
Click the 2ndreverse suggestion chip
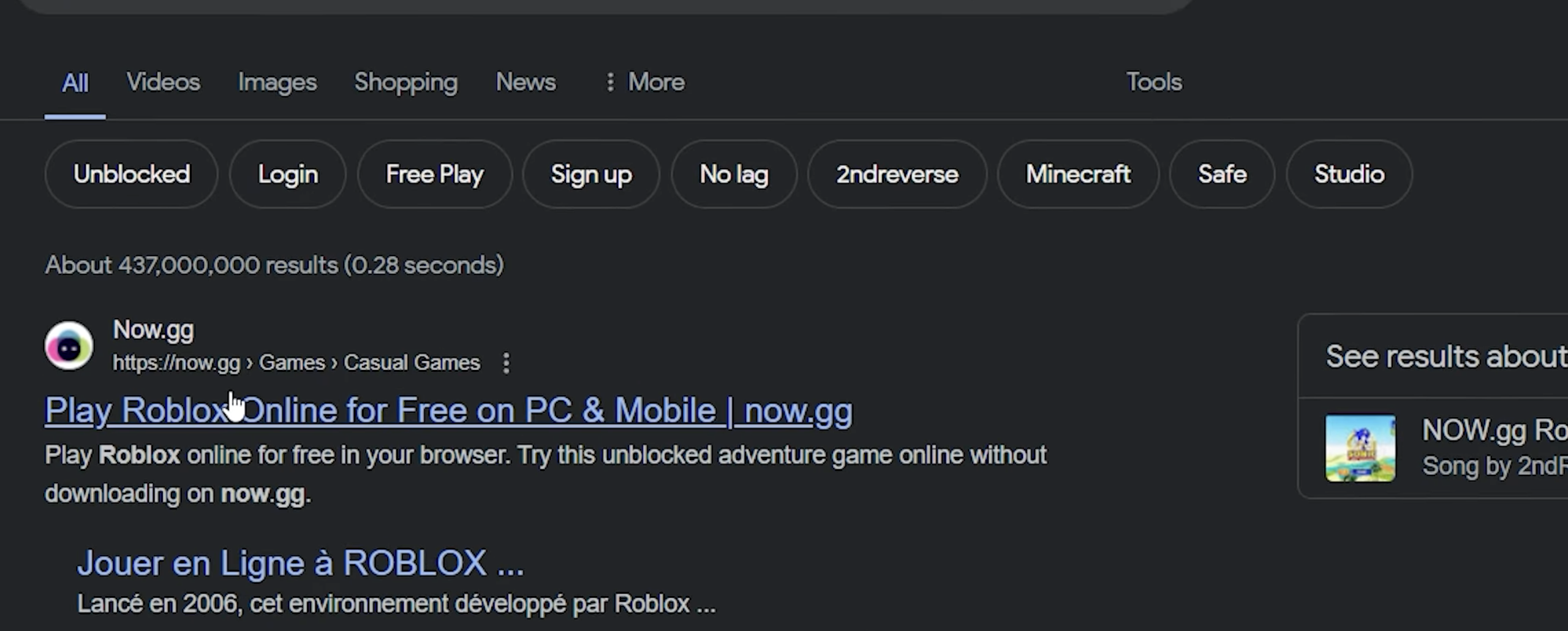pos(897,175)
